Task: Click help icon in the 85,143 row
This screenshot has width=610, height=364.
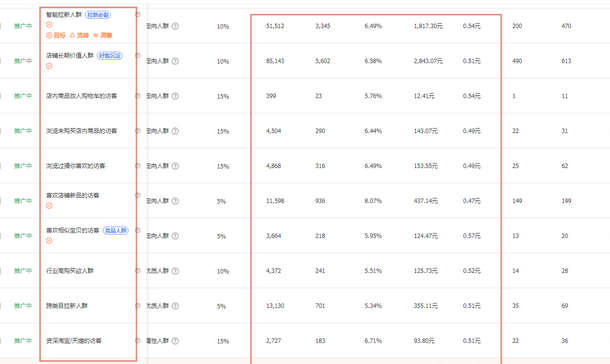Action: click(175, 61)
